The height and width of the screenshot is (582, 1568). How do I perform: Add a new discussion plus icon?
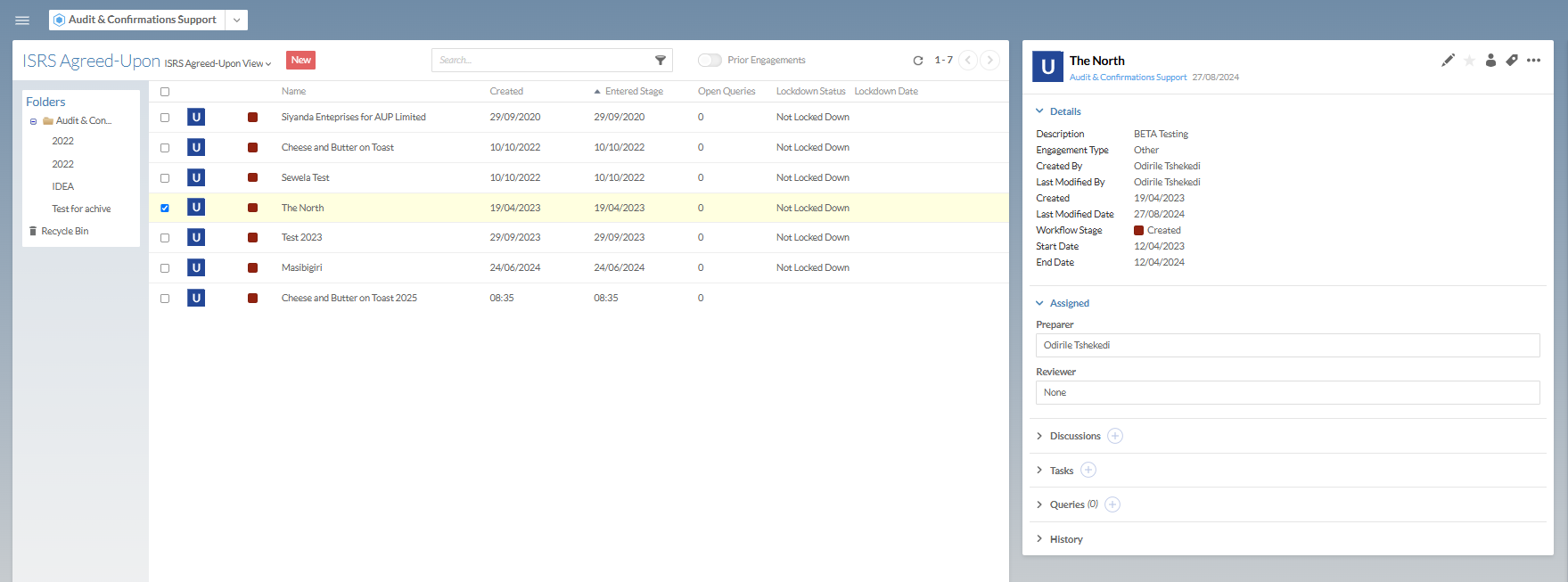(1115, 436)
